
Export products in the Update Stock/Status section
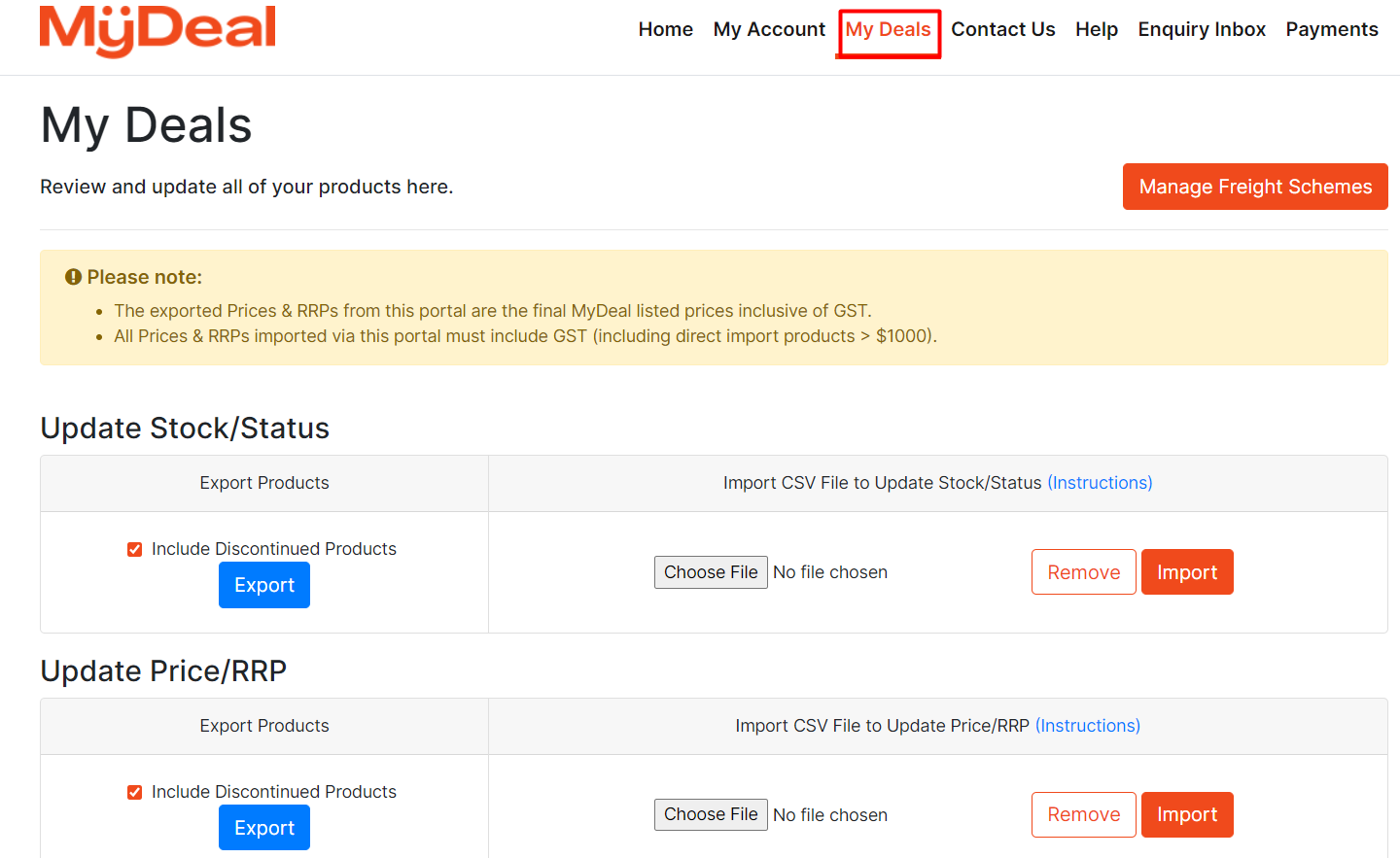[264, 585]
